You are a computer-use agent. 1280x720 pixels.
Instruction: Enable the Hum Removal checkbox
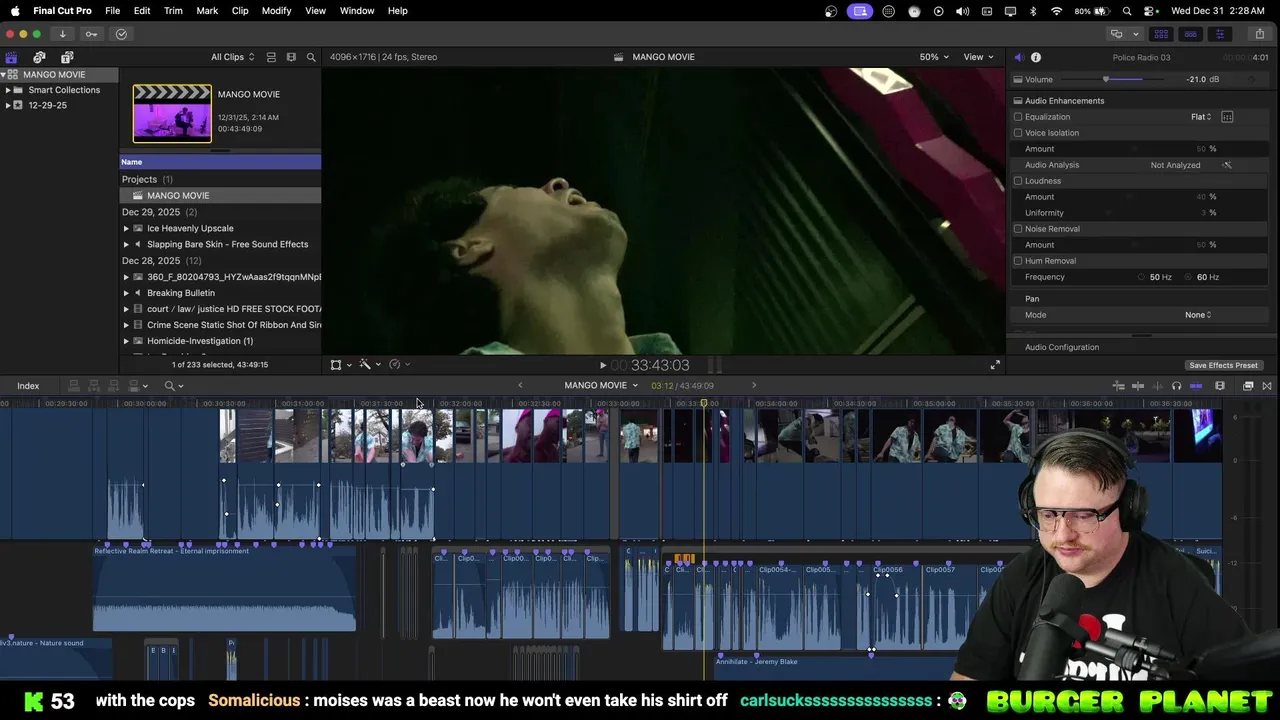click(x=1018, y=261)
